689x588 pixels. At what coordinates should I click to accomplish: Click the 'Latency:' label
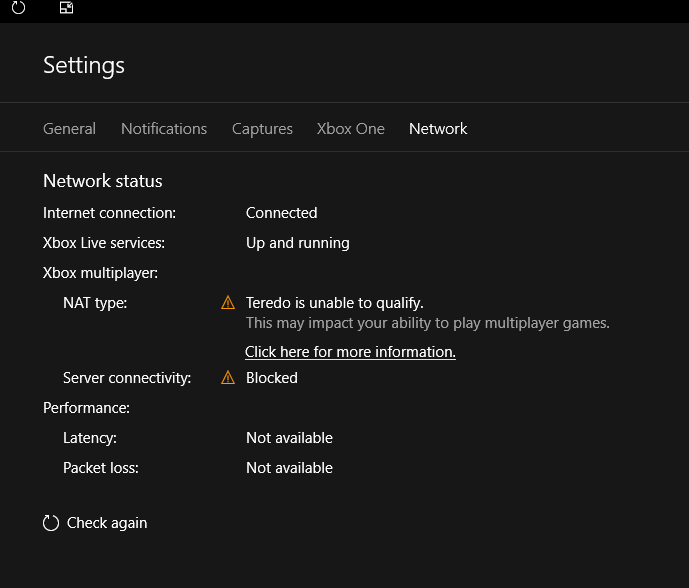(x=90, y=438)
